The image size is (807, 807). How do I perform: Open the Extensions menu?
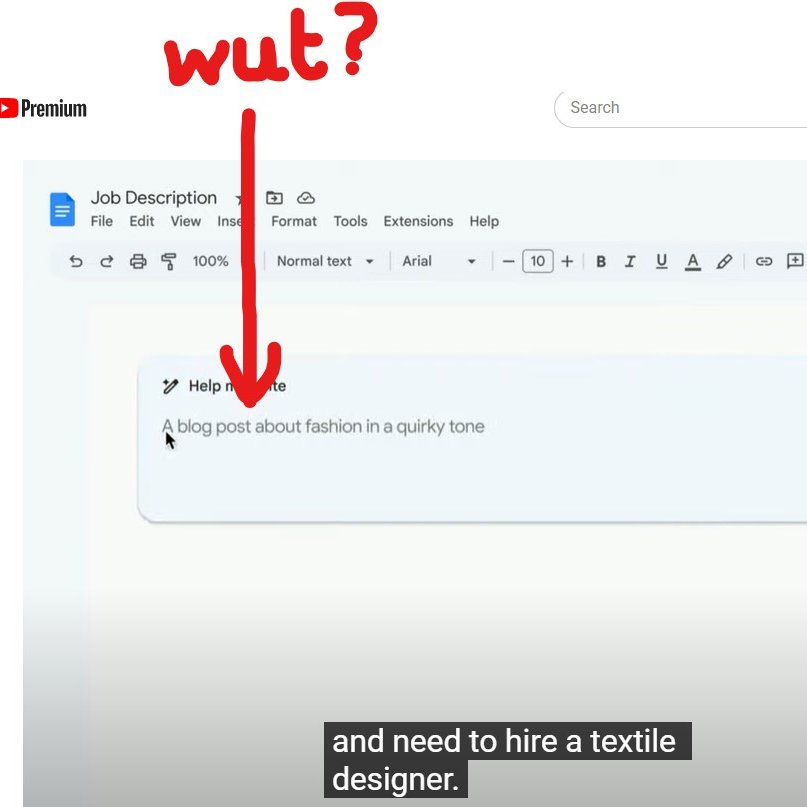coord(418,221)
